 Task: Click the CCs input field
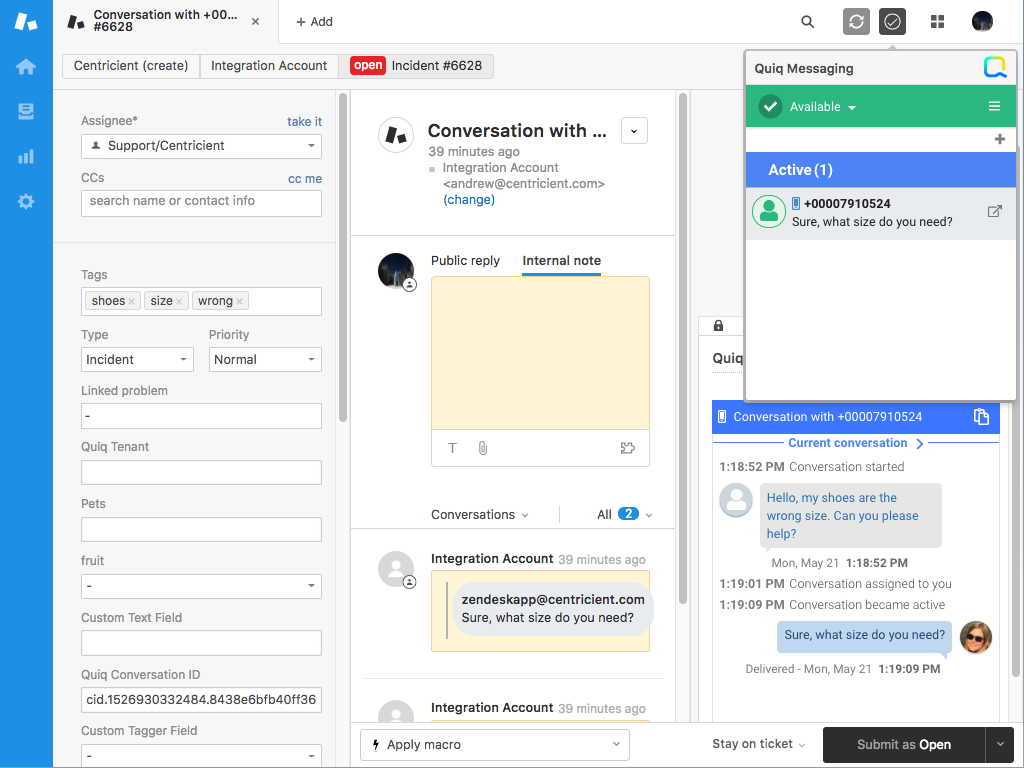[x=201, y=203]
